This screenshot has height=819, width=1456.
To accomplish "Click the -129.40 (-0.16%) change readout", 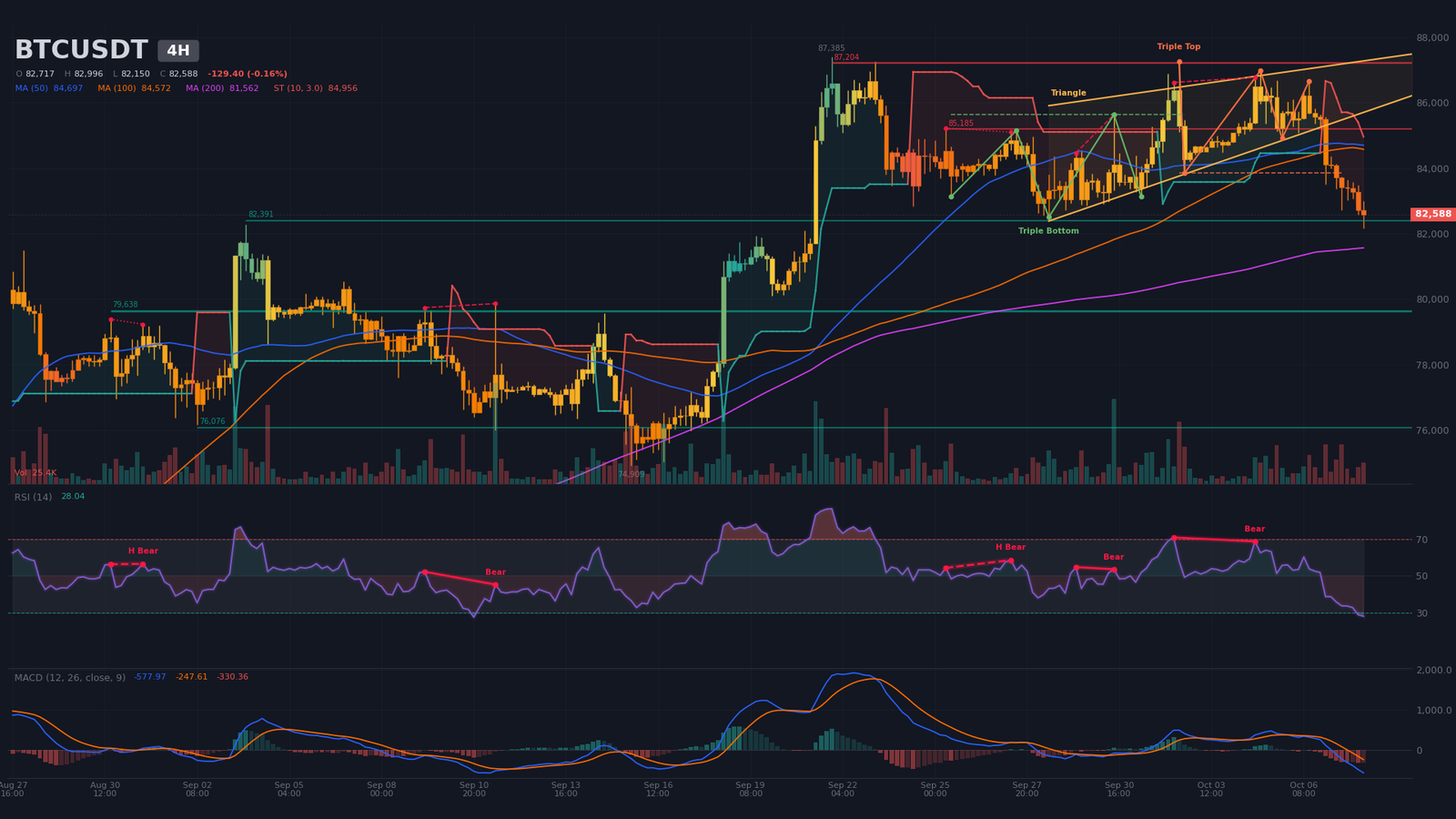I will pos(248,74).
